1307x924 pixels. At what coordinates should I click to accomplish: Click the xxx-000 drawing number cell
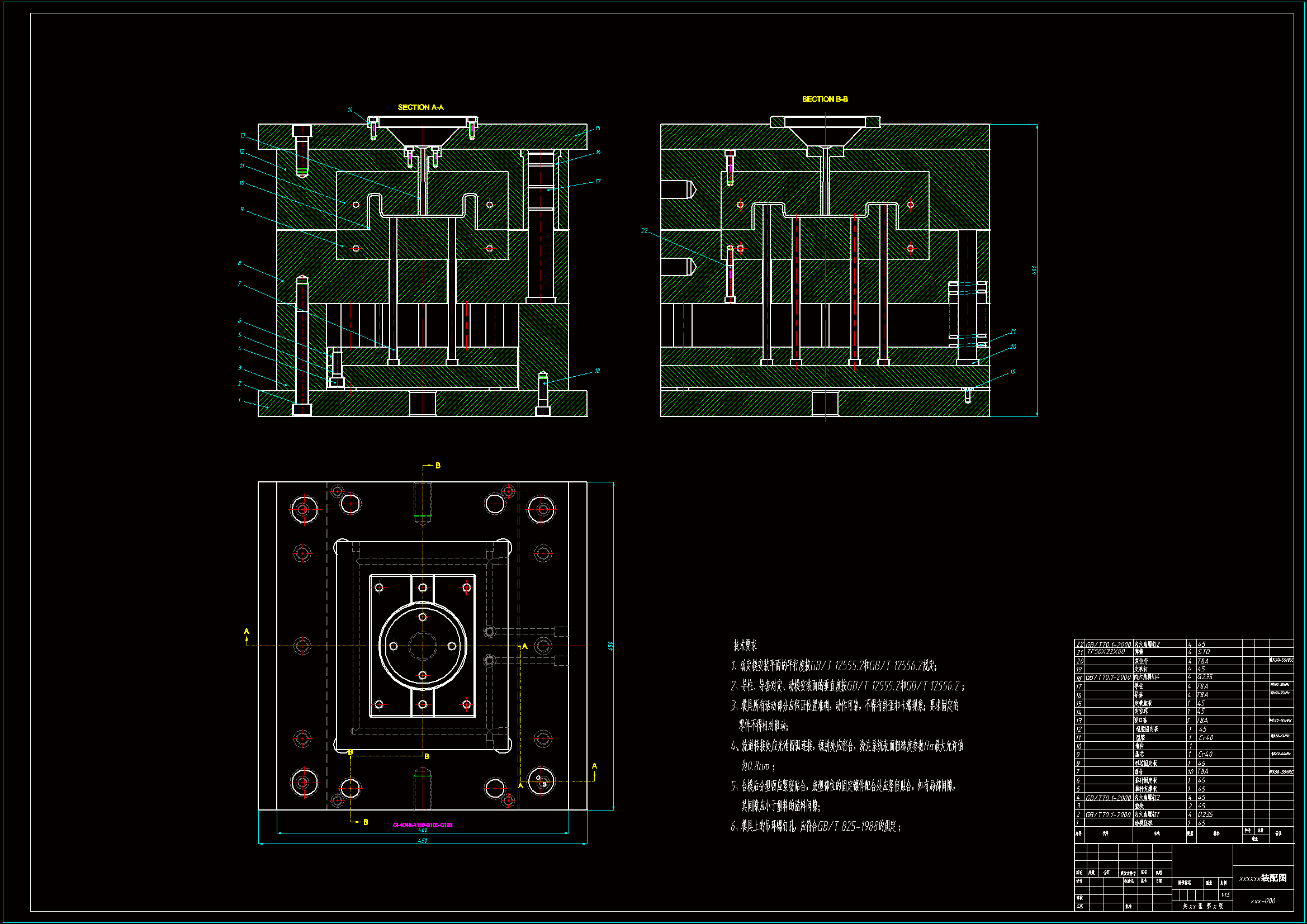(x=1263, y=901)
